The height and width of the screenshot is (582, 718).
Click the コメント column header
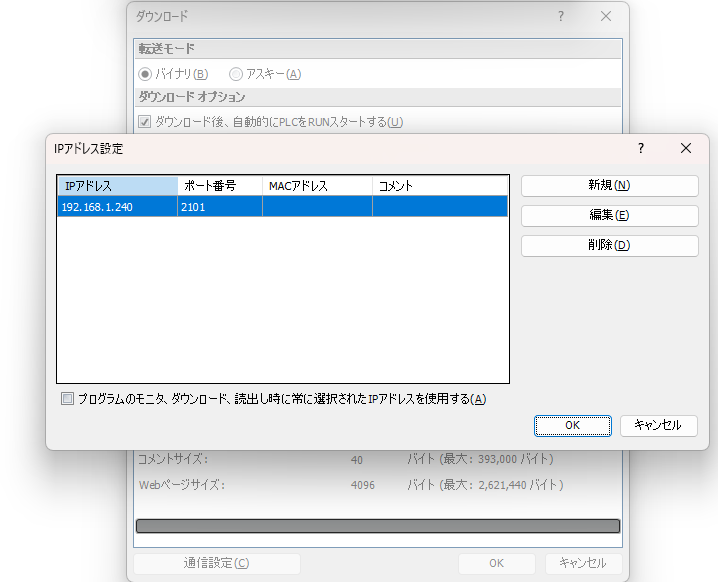point(440,186)
